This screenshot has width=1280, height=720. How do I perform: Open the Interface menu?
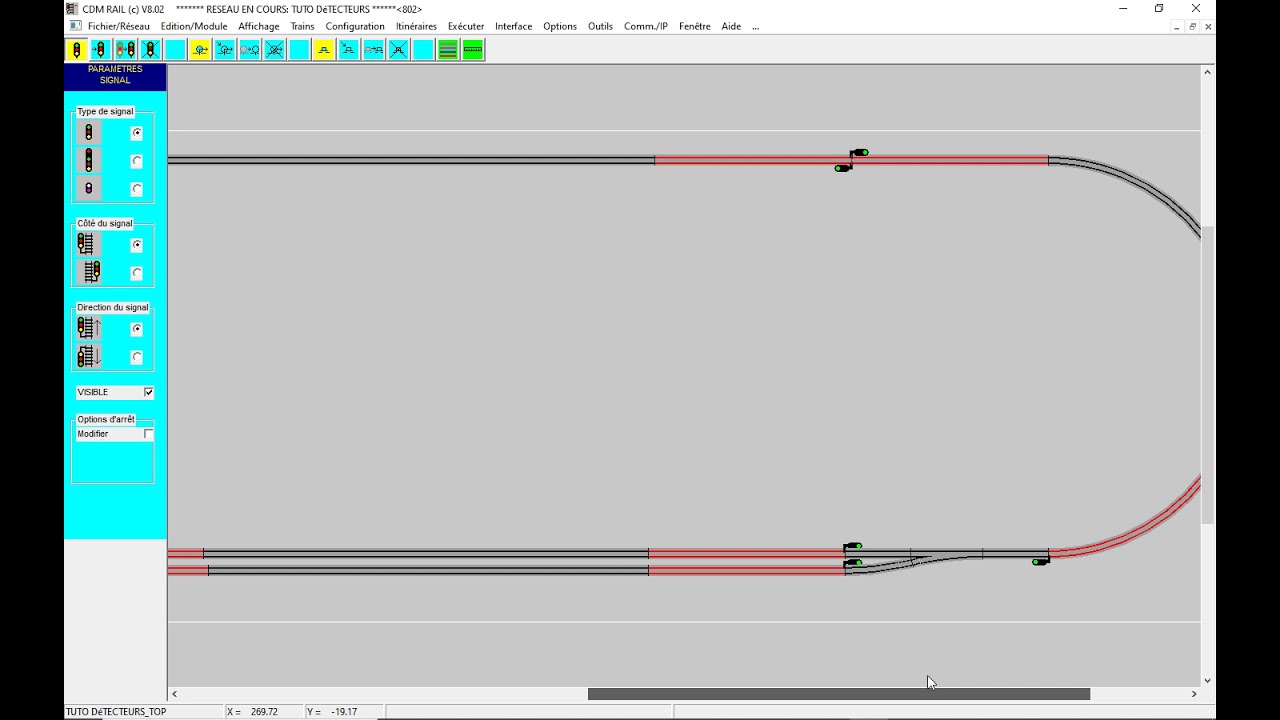(514, 26)
